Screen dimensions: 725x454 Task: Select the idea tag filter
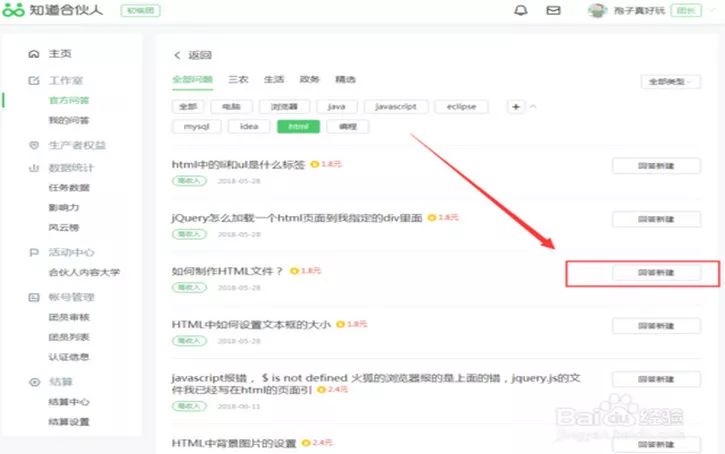249,127
